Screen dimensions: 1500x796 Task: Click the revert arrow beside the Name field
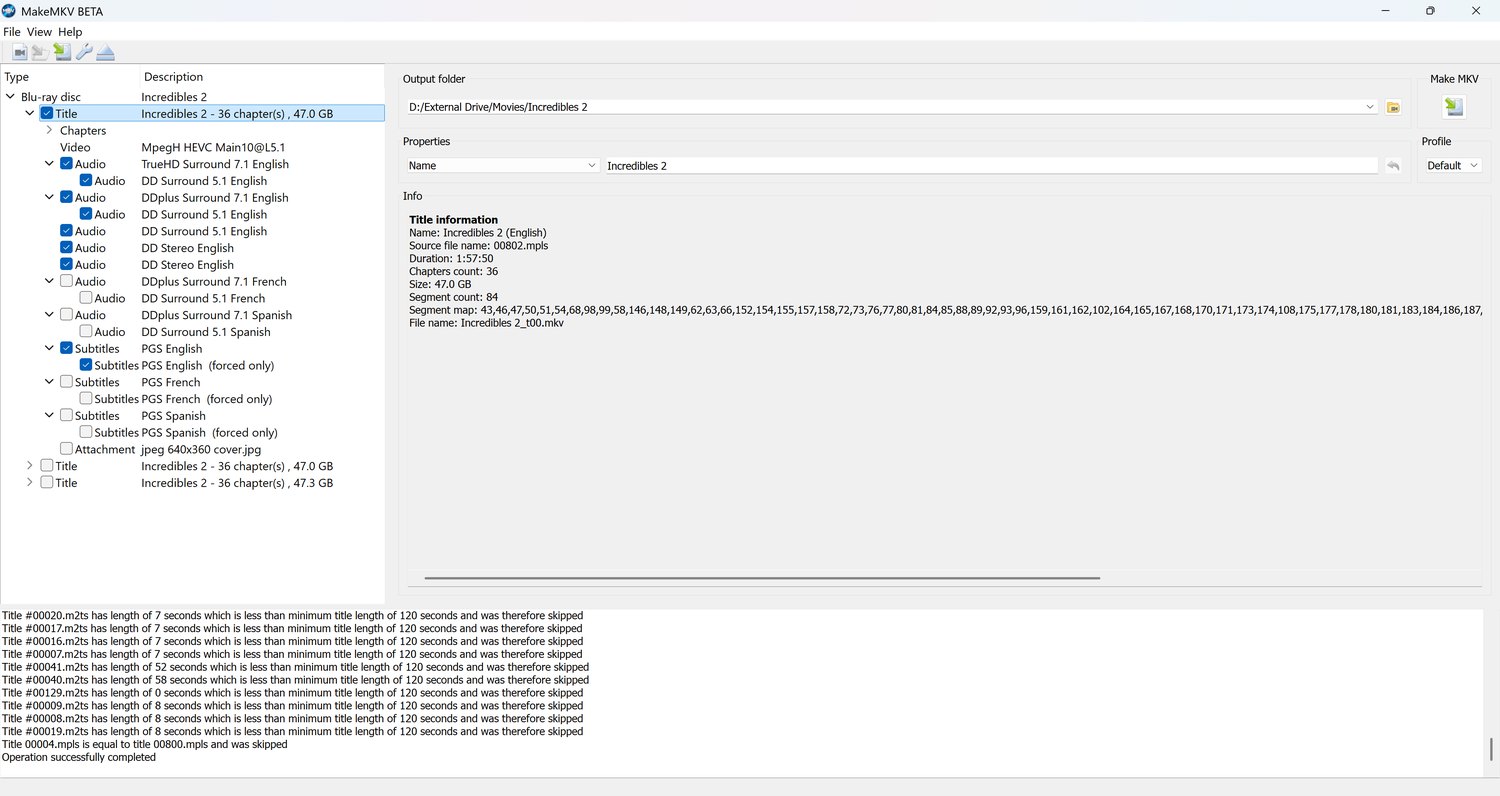coord(1393,166)
